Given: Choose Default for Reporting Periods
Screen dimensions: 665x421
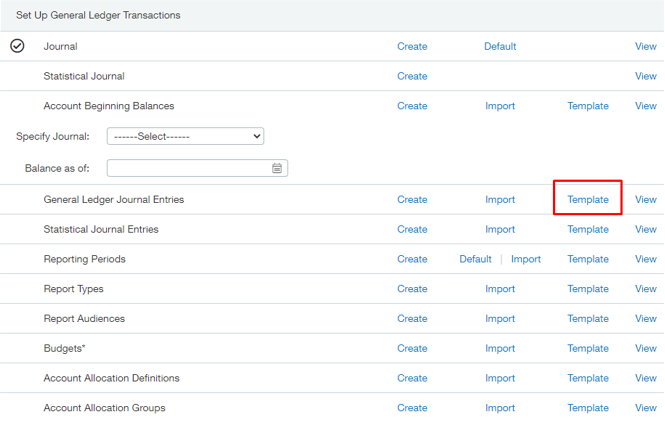Looking at the screenshot, I should coord(475,259).
